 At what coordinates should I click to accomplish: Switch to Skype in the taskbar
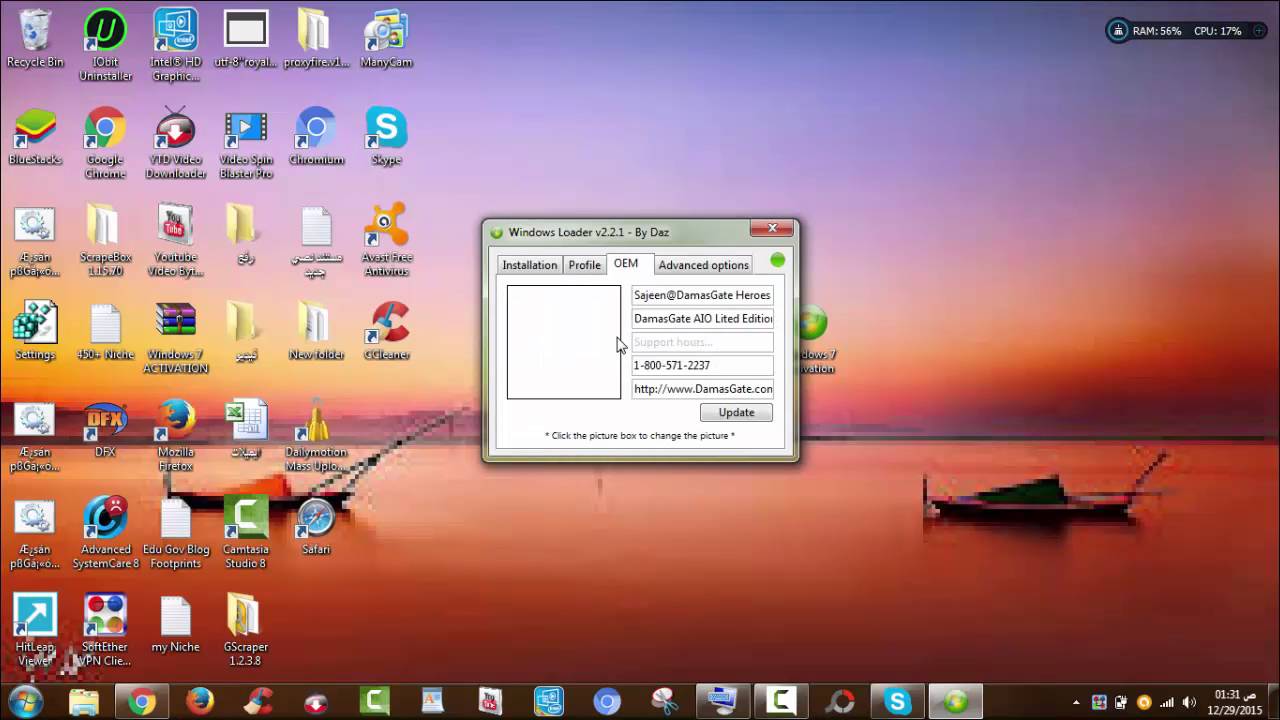[897, 701]
